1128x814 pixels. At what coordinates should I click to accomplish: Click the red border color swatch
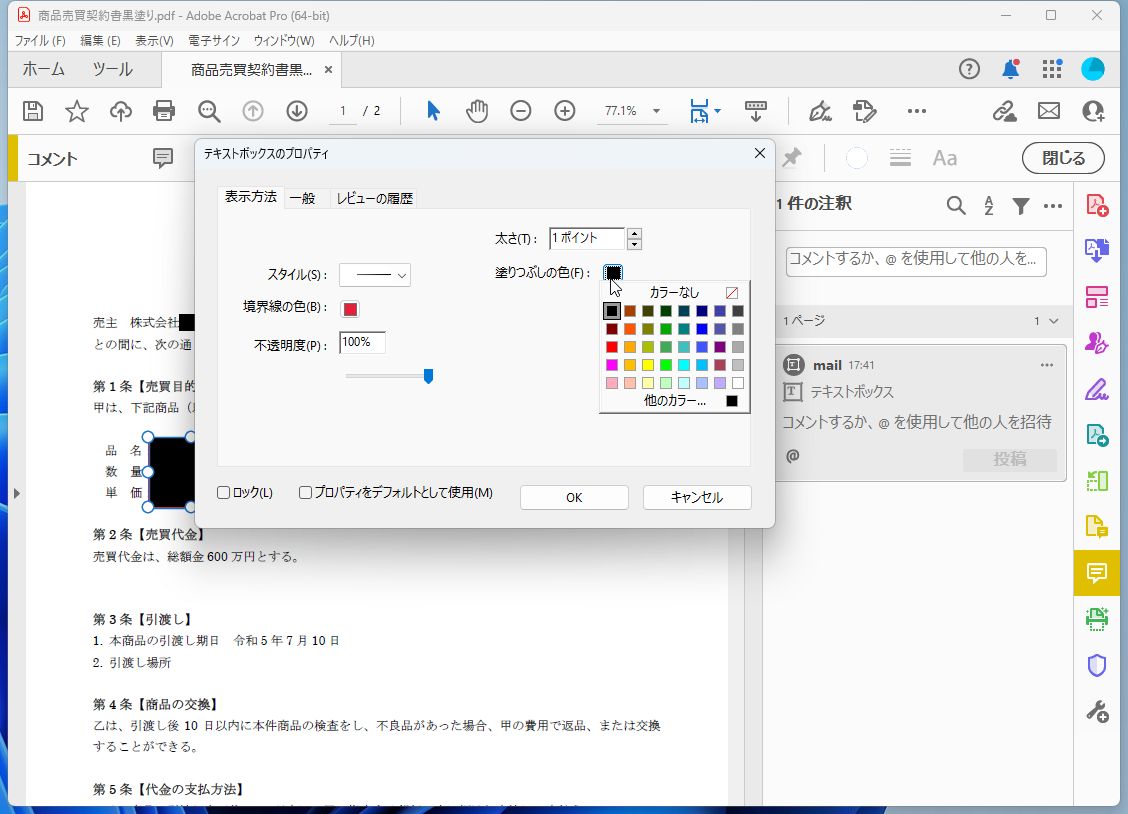coord(350,309)
